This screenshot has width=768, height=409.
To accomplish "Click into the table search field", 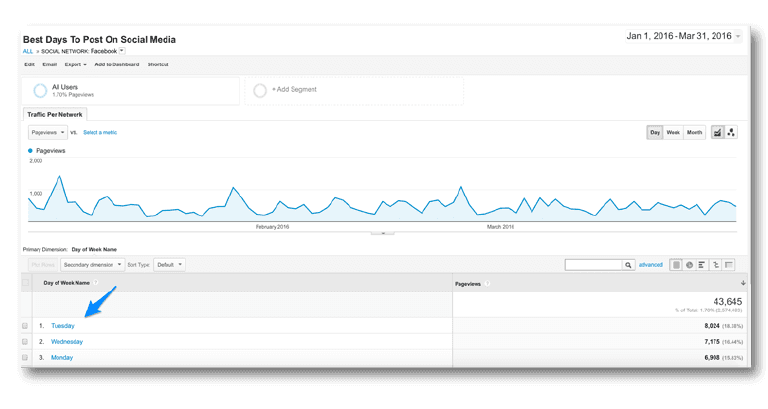I will pyautogui.click(x=593, y=265).
